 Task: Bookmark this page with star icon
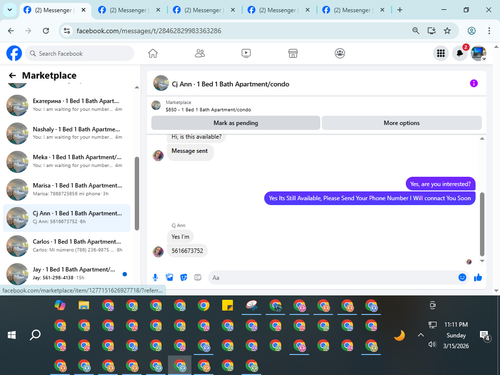click(447, 31)
